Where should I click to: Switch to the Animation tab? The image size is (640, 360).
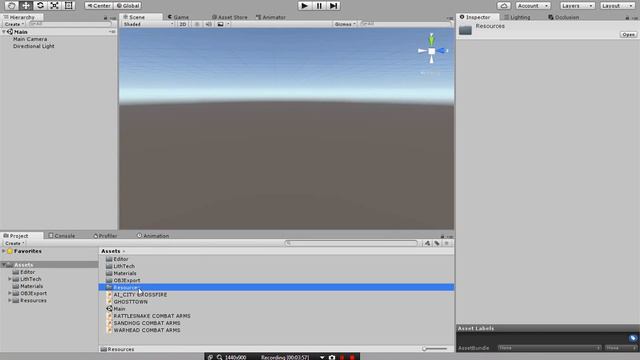[153, 236]
